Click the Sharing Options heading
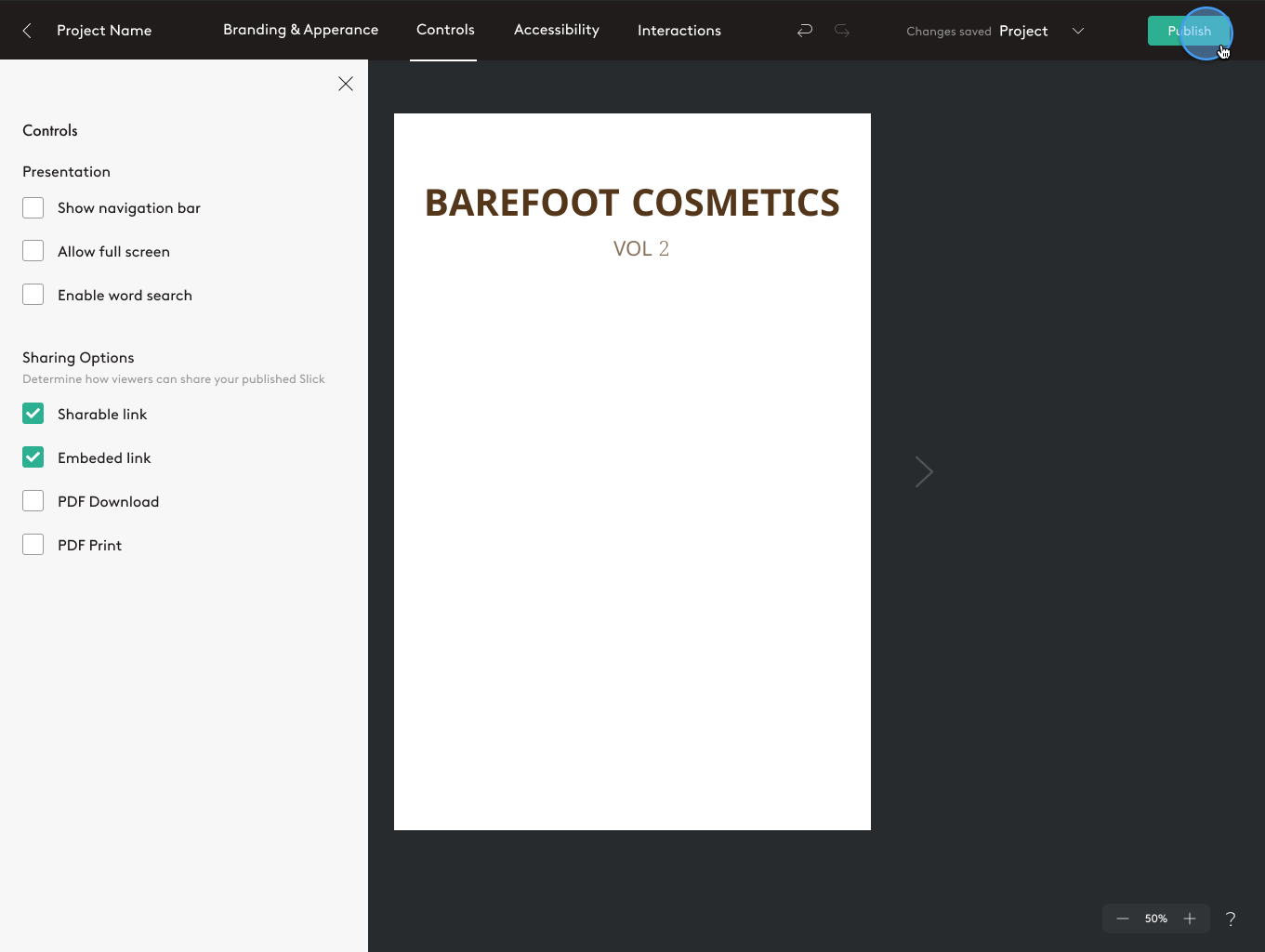This screenshot has height=952, width=1265. [x=78, y=358]
